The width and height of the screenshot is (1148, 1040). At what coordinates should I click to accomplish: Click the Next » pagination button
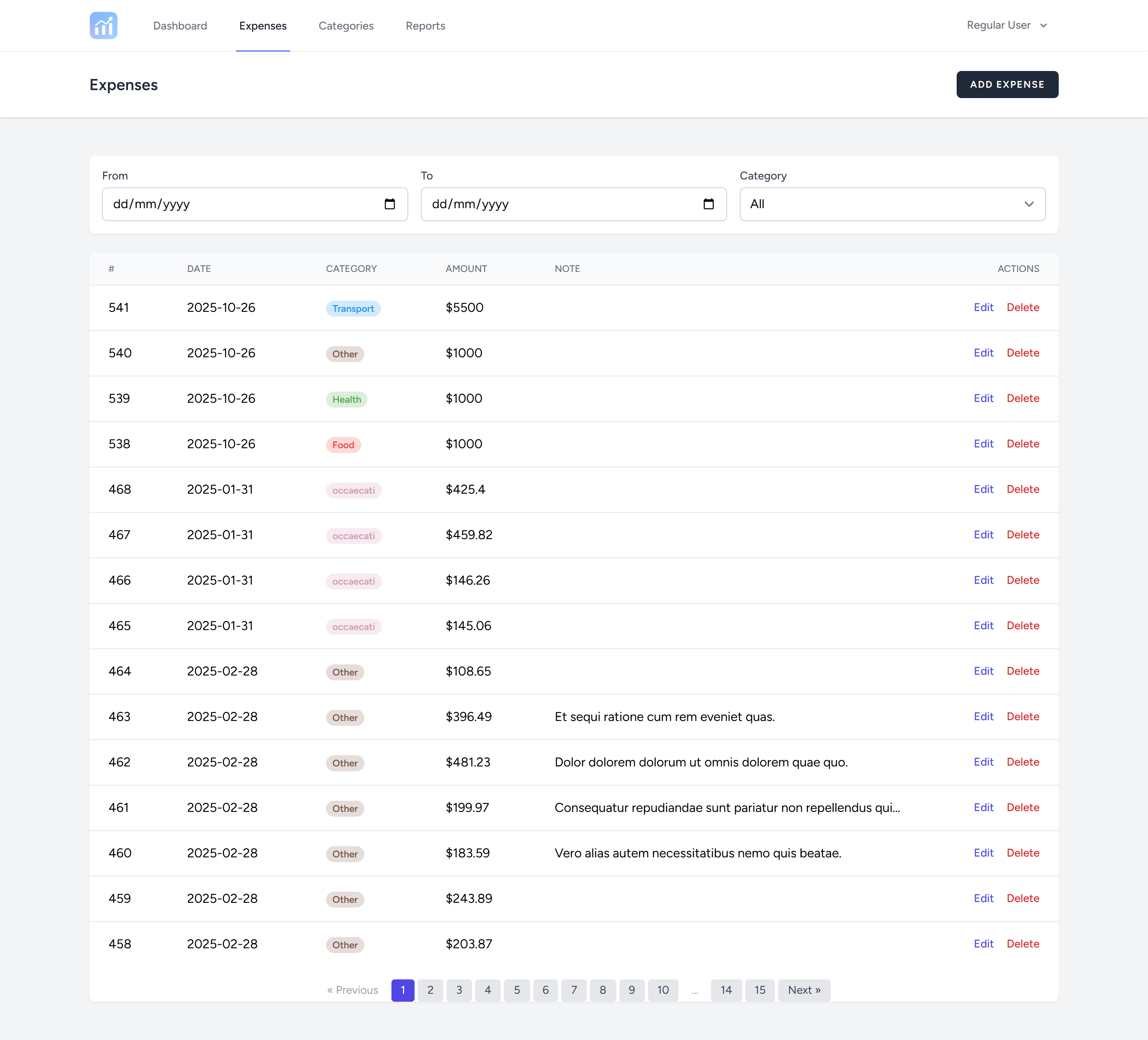[804, 990]
